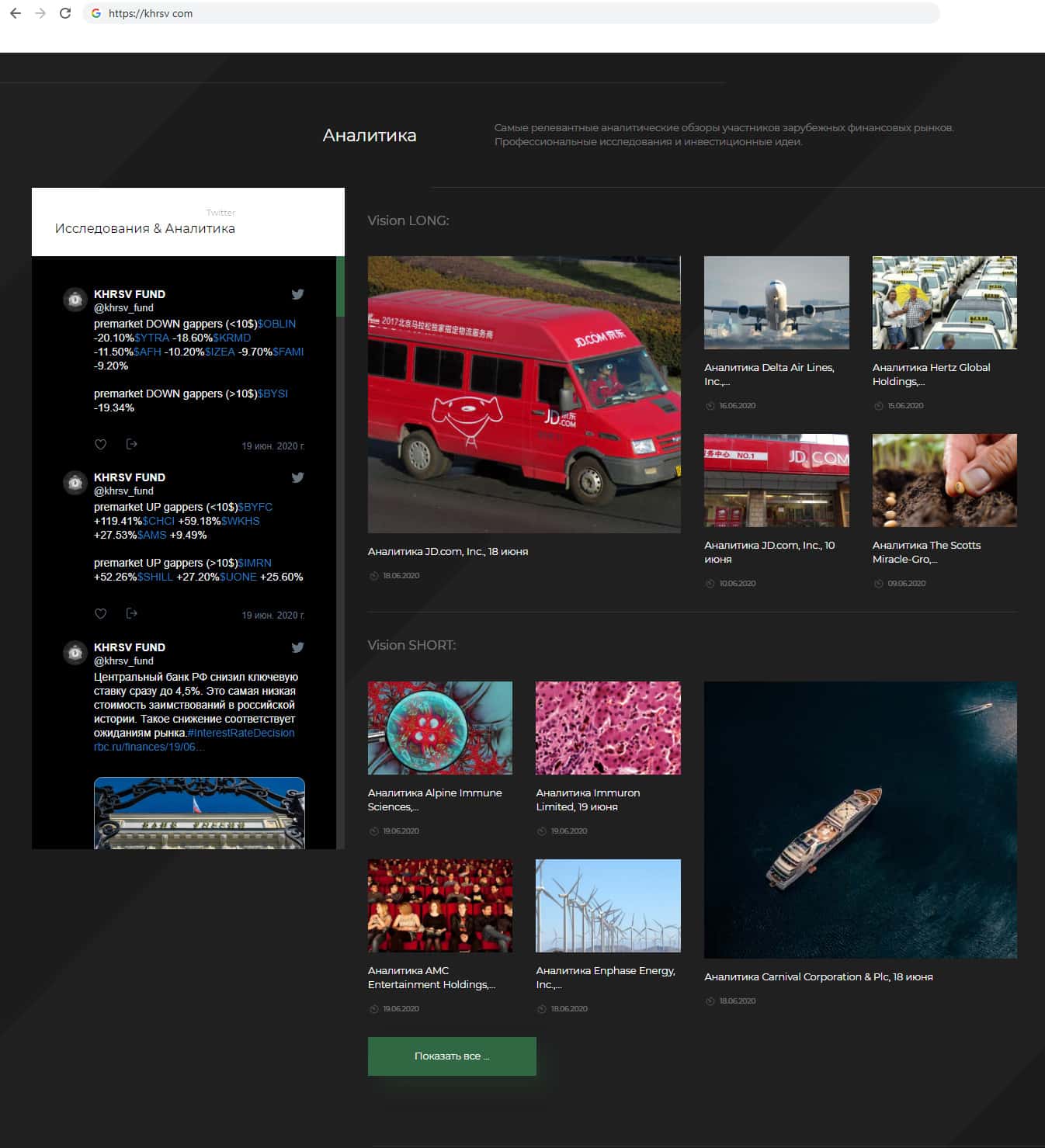Open the JD.com storefront thumbnail from 10 июня
Viewport: 1045px width, 1148px height.
coord(776,480)
